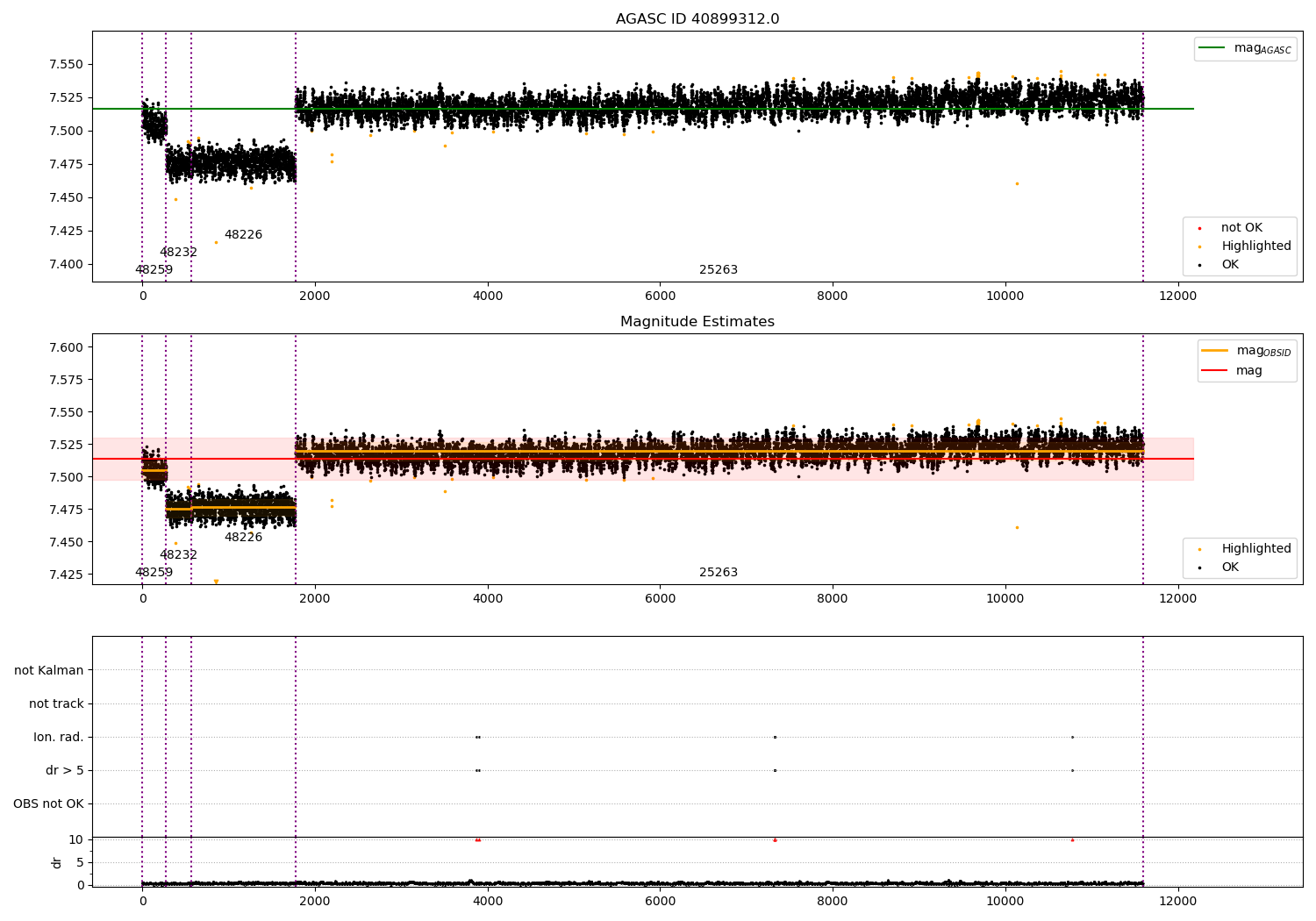Select the red 'mag' legend entry in middle plot
This screenshot has height=921, width=1316.
[x=1233, y=371]
